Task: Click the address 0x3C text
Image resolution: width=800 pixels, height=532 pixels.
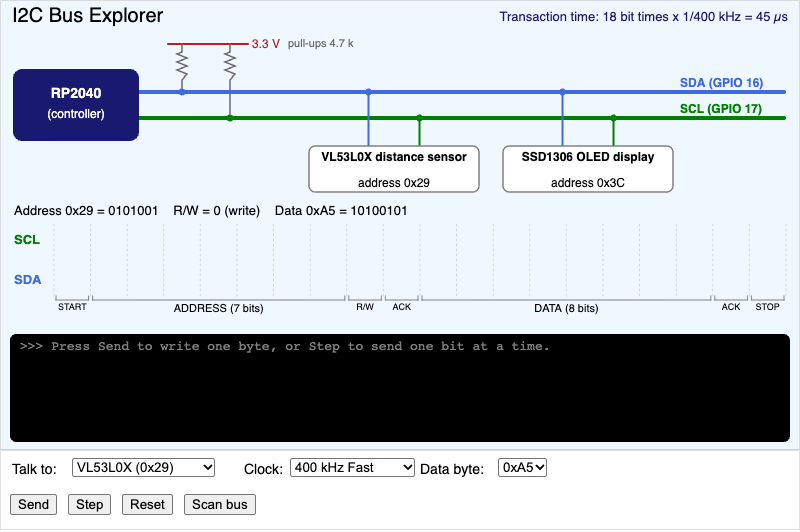Action: click(588, 183)
